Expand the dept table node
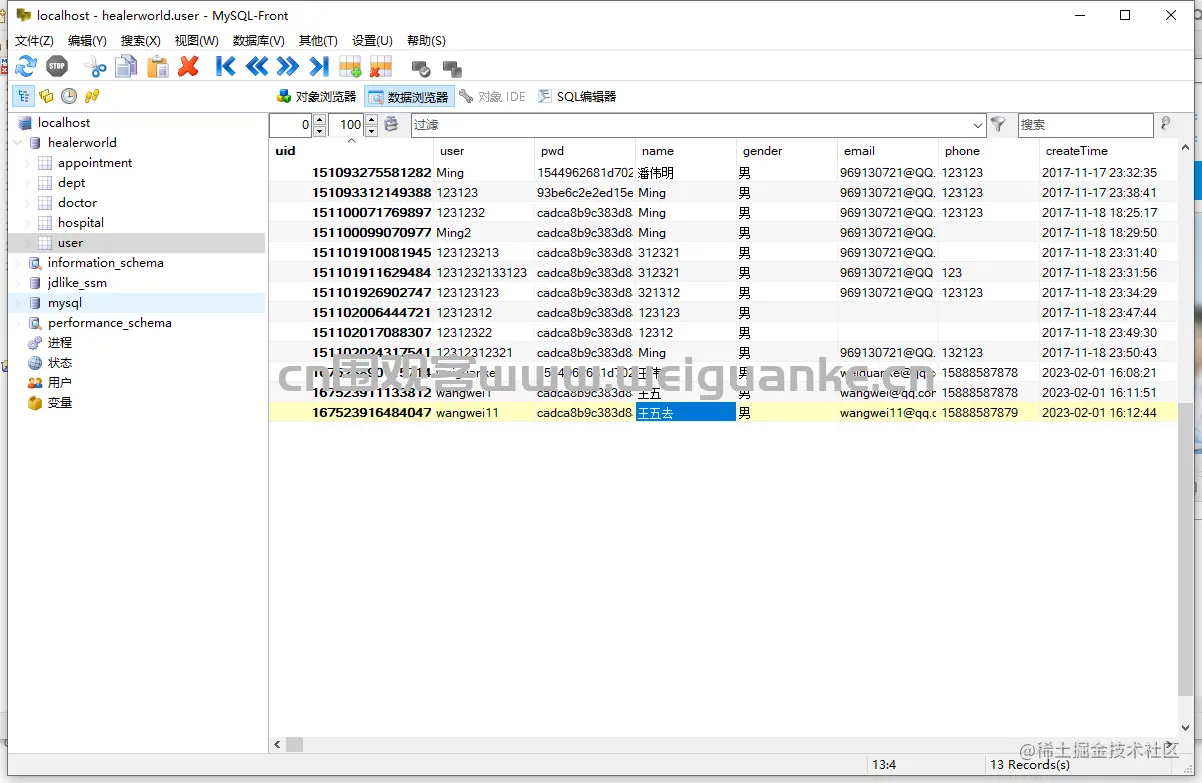1202x783 pixels. pos(28,183)
